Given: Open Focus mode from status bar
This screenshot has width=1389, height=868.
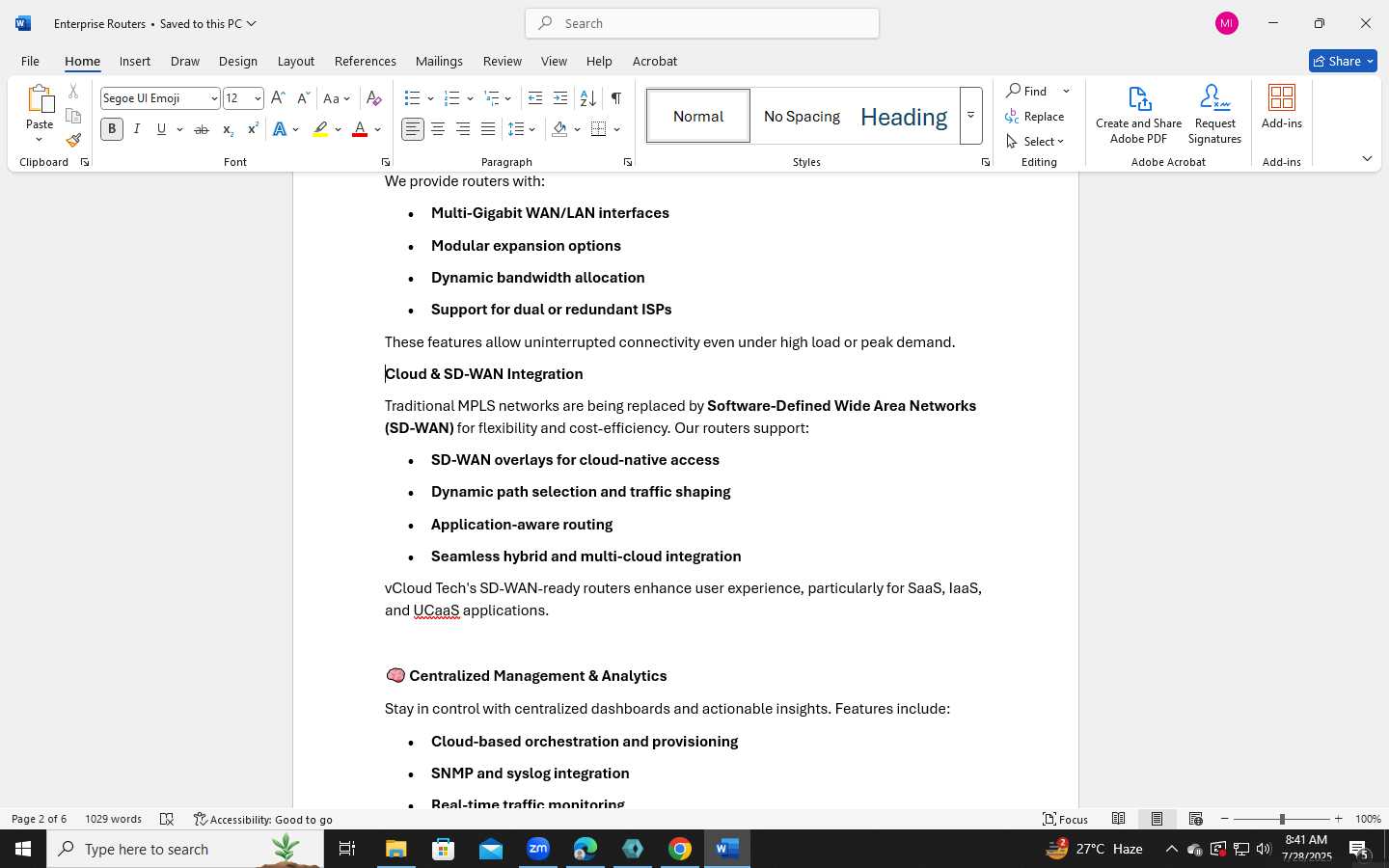Looking at the screenshot, I should click(x=1066, y=819).
